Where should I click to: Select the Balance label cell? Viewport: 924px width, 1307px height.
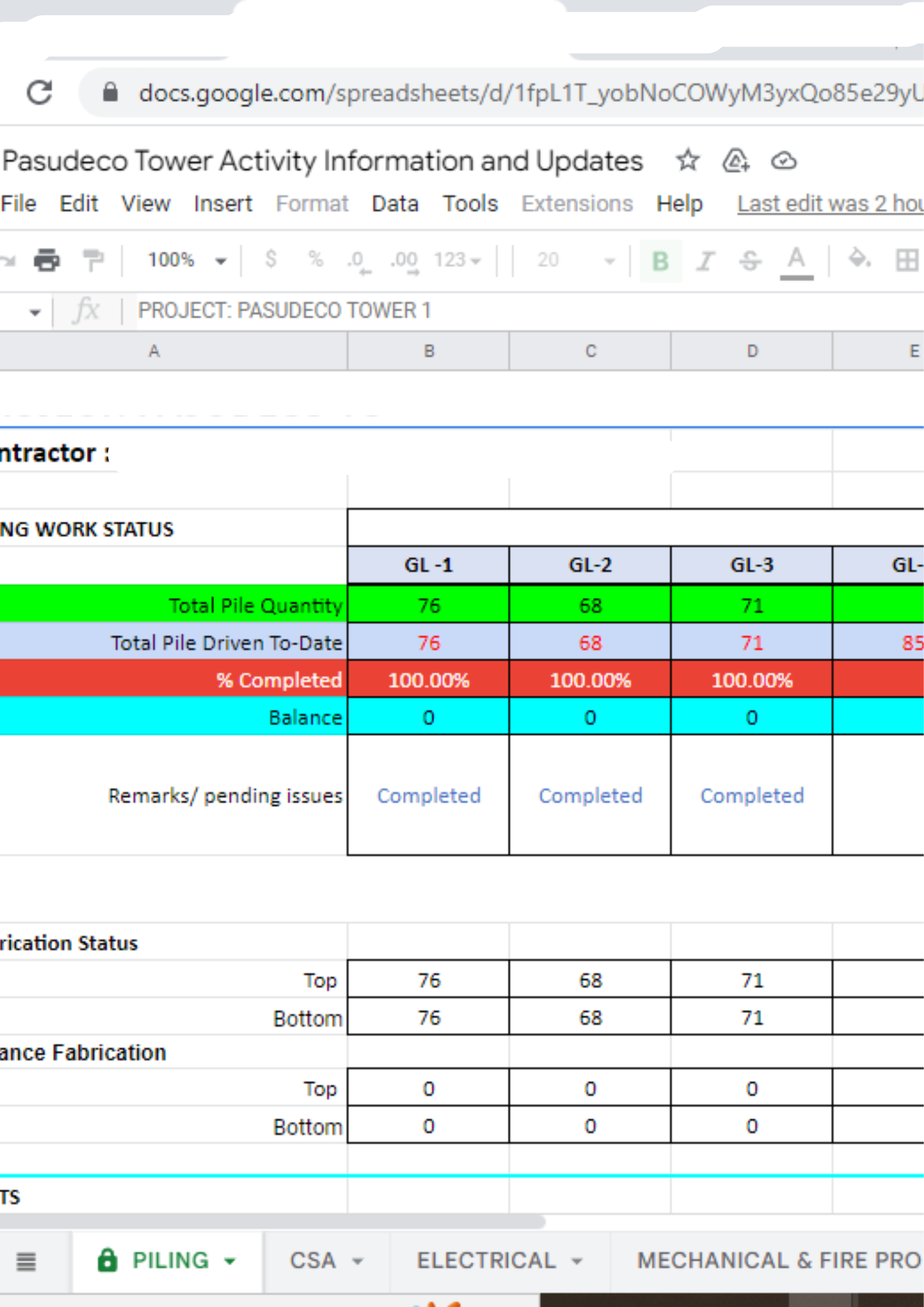click(x=174, y=717)
